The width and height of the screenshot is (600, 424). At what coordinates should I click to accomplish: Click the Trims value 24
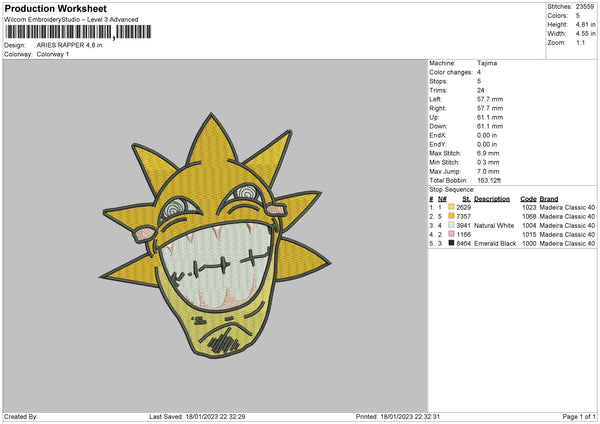481,90
